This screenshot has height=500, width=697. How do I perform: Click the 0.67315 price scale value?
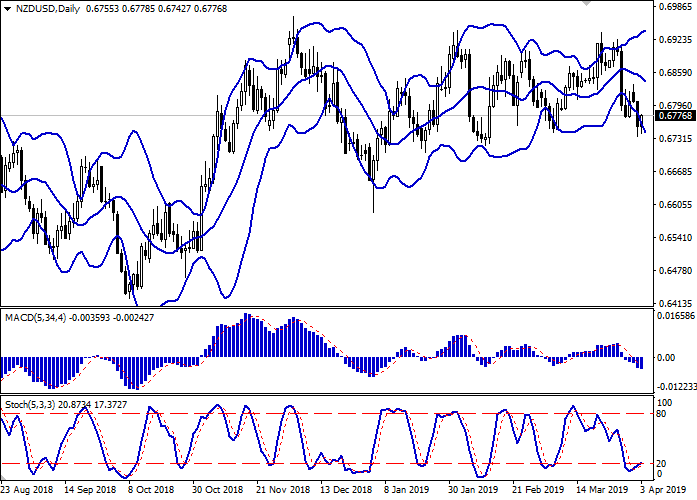click(676, 139)
